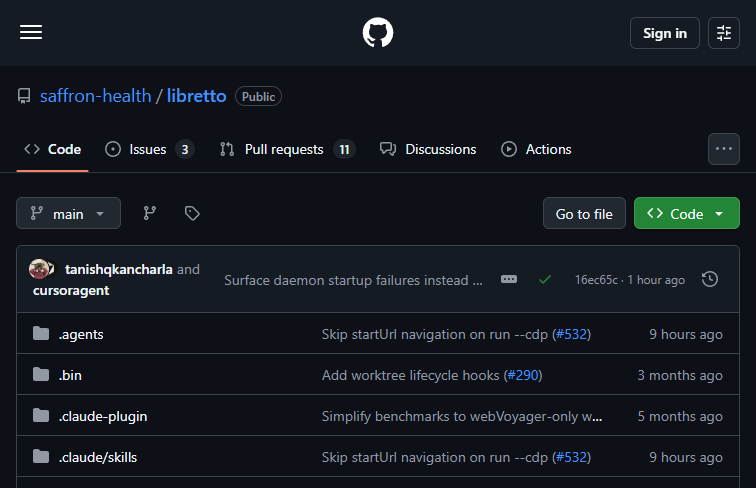
Task: Switch to the Issues tab
Action: point(149,149)
